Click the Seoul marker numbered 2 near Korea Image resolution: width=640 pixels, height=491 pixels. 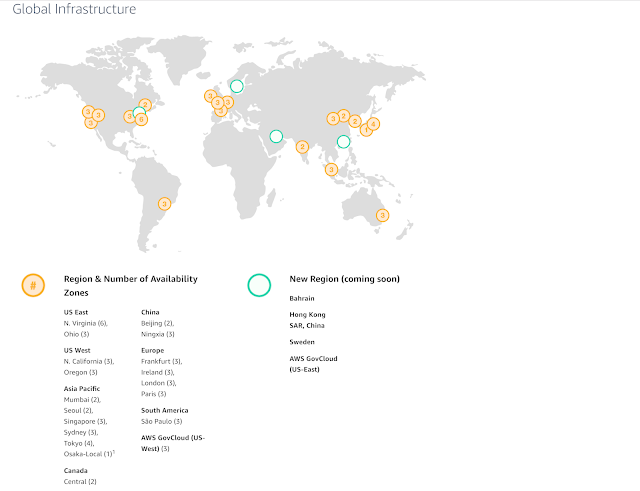coord(355,121)
